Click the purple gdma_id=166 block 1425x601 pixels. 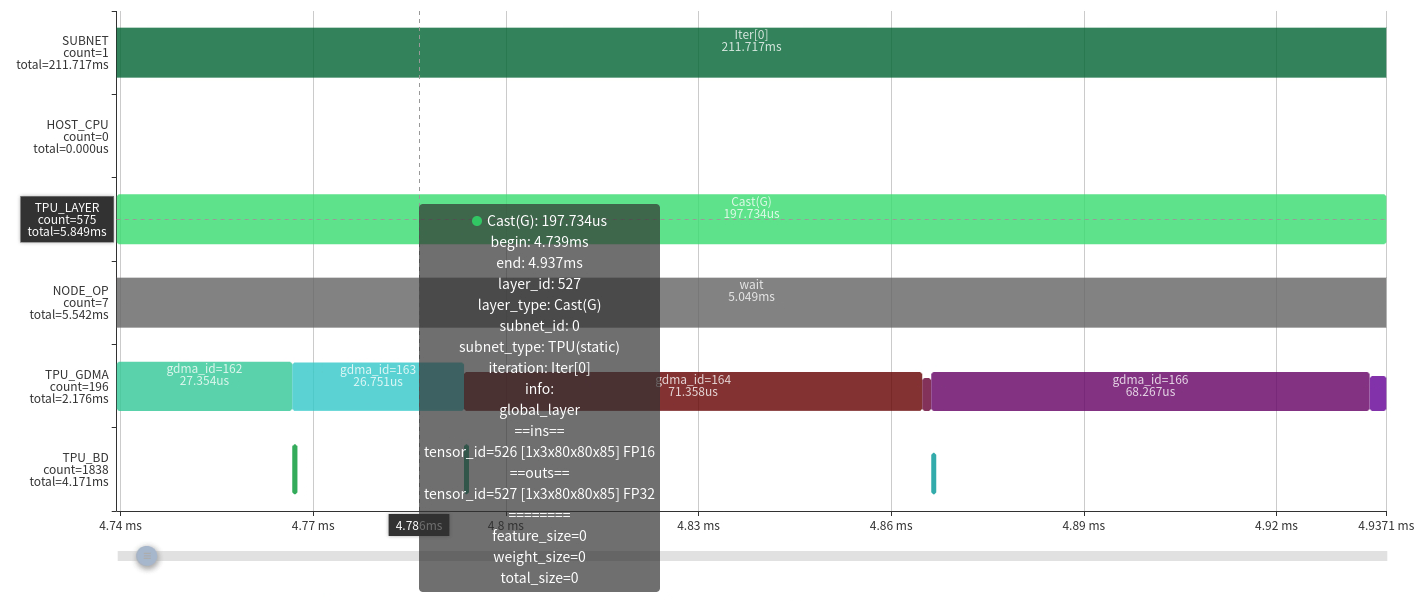coord(1150,392)
